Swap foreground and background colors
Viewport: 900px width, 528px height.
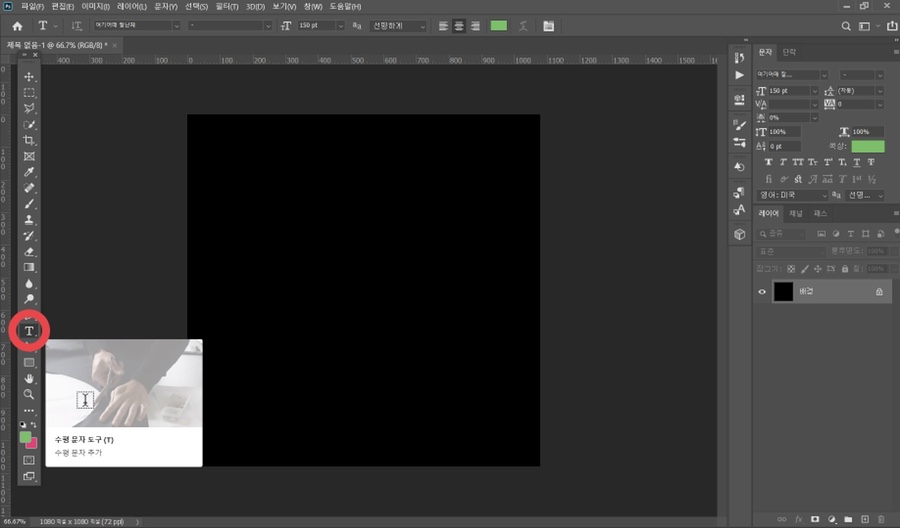coord(34,425)
